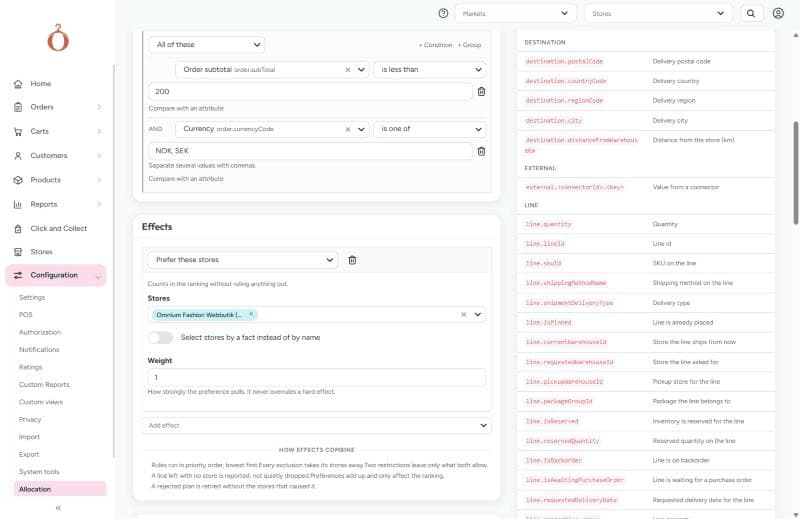Open System tools page
The width and height of the screenshot is (800, 519).
coord(39,472)
